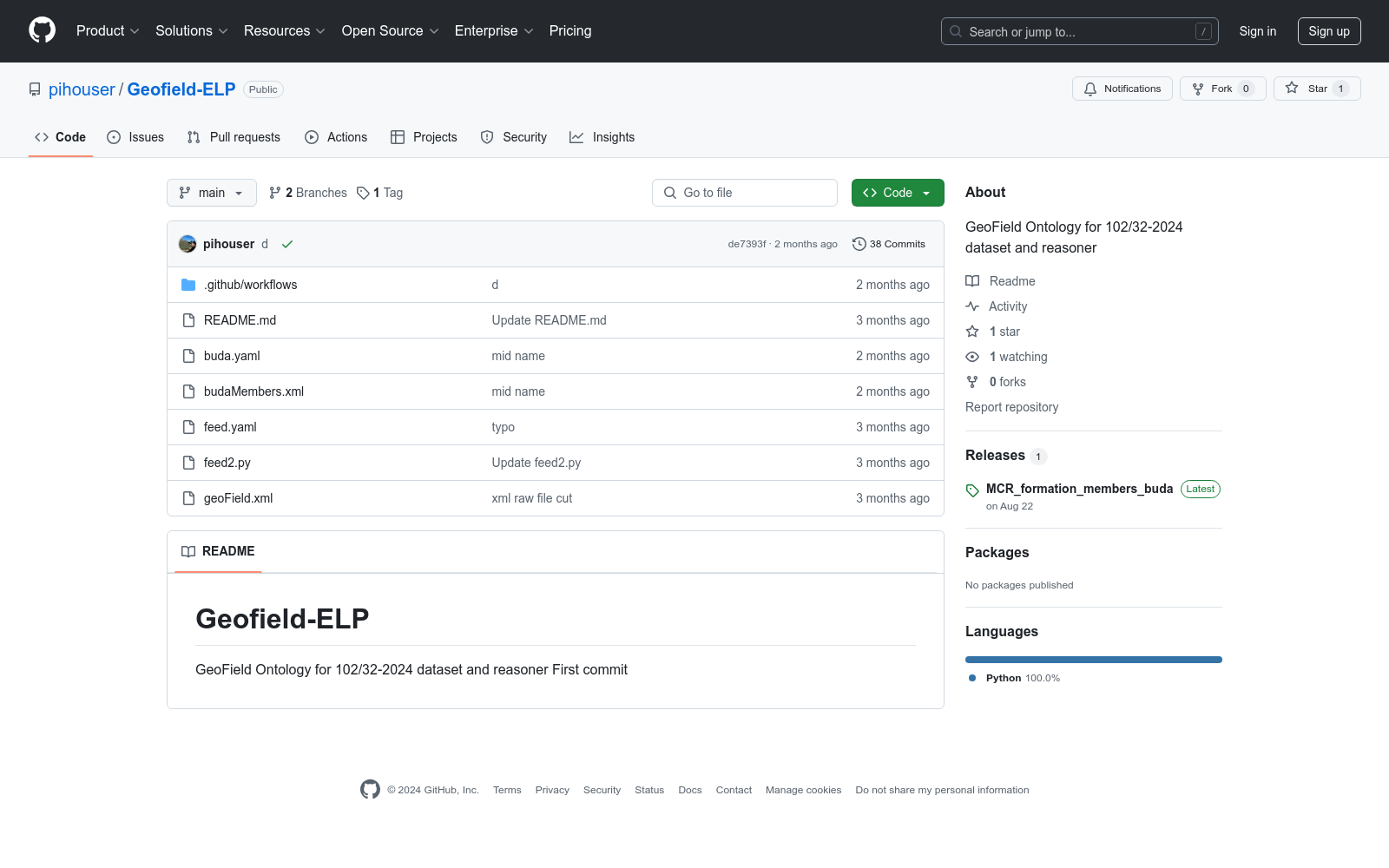The image size is (1389, 868).
Task: Click the Manage cookies footer link
Action: pos(803,790)
